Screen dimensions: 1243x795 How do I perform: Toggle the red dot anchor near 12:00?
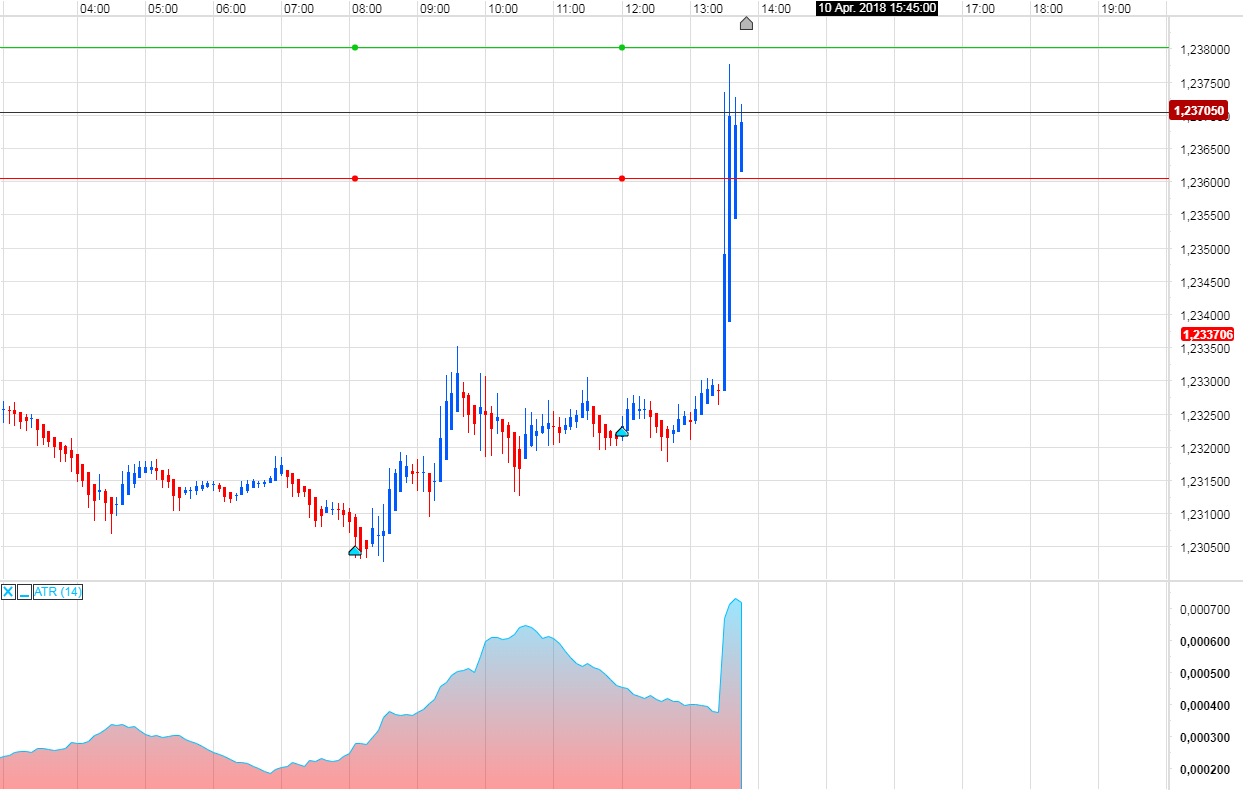pos(623,177)
